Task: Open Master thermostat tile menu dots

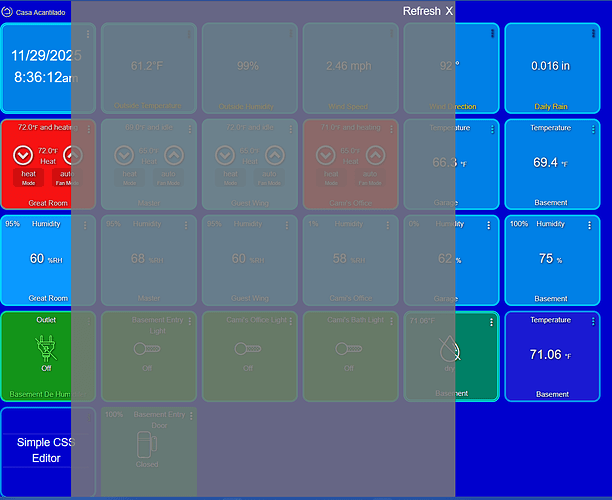Action: point(190,129)
